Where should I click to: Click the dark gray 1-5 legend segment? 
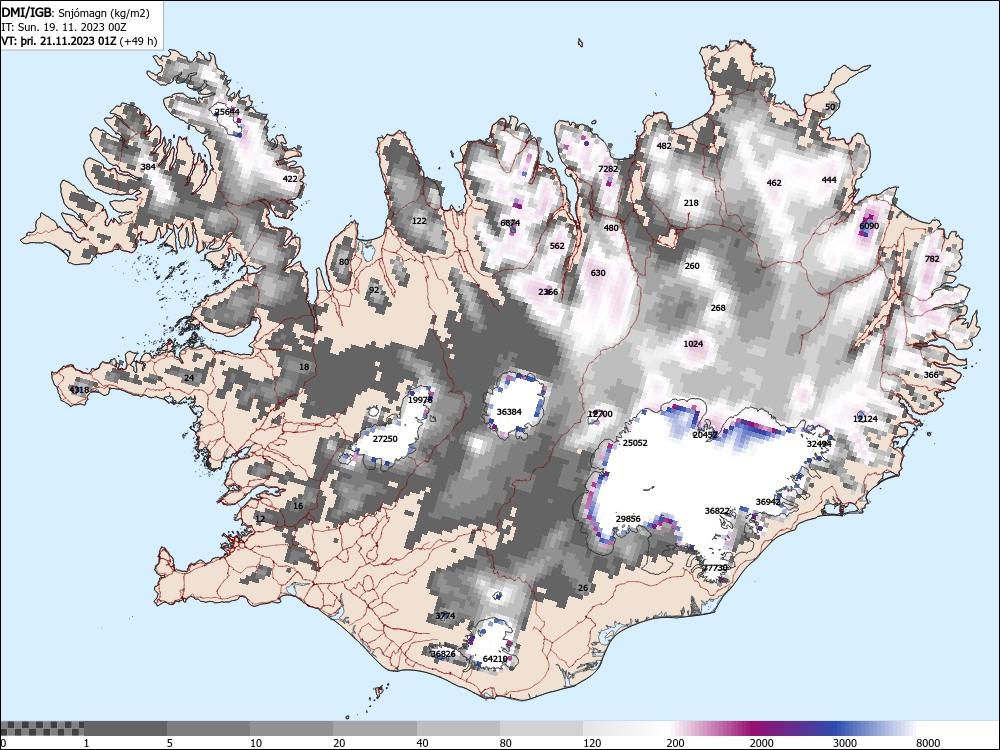[125, 728]
